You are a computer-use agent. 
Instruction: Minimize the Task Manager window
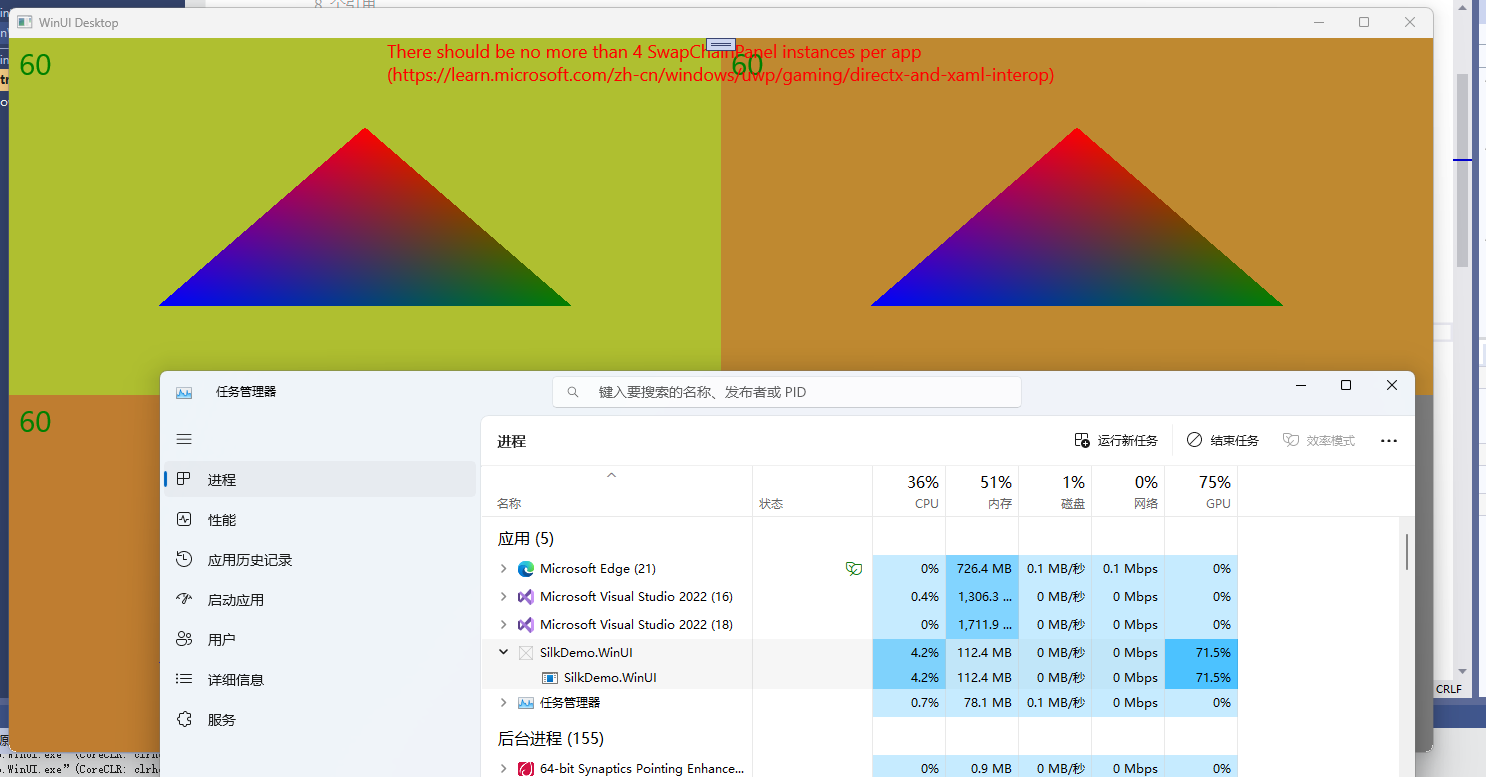point(1301,386)
